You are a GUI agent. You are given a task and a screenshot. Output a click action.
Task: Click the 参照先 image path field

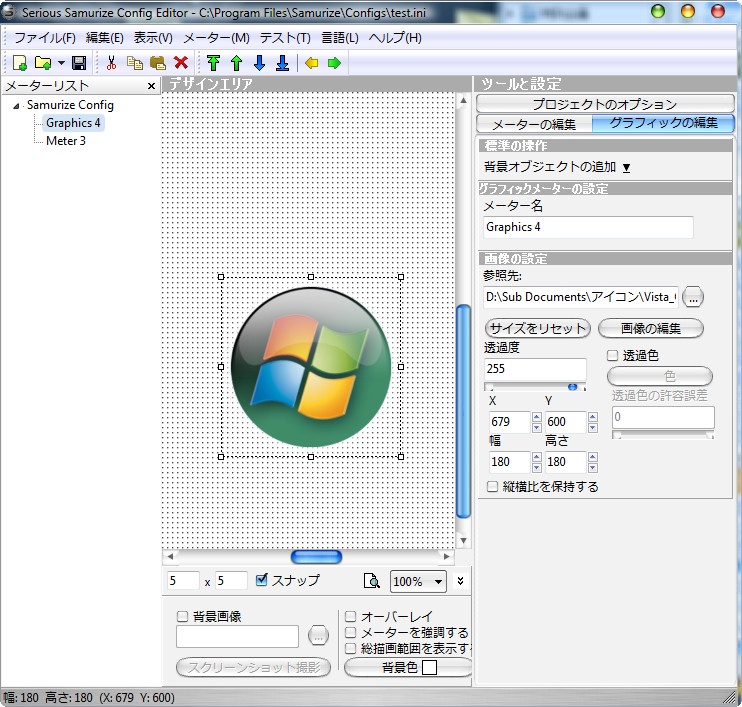pos(581,297)
